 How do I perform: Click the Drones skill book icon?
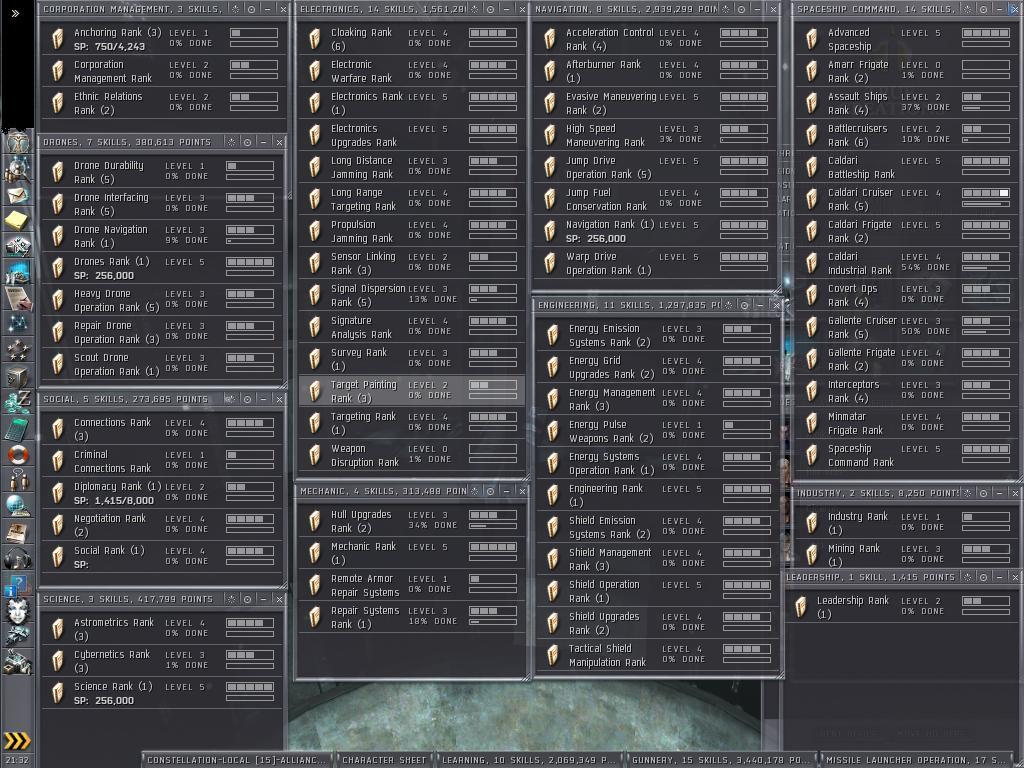pyautogui.click(x=58, y=268)
